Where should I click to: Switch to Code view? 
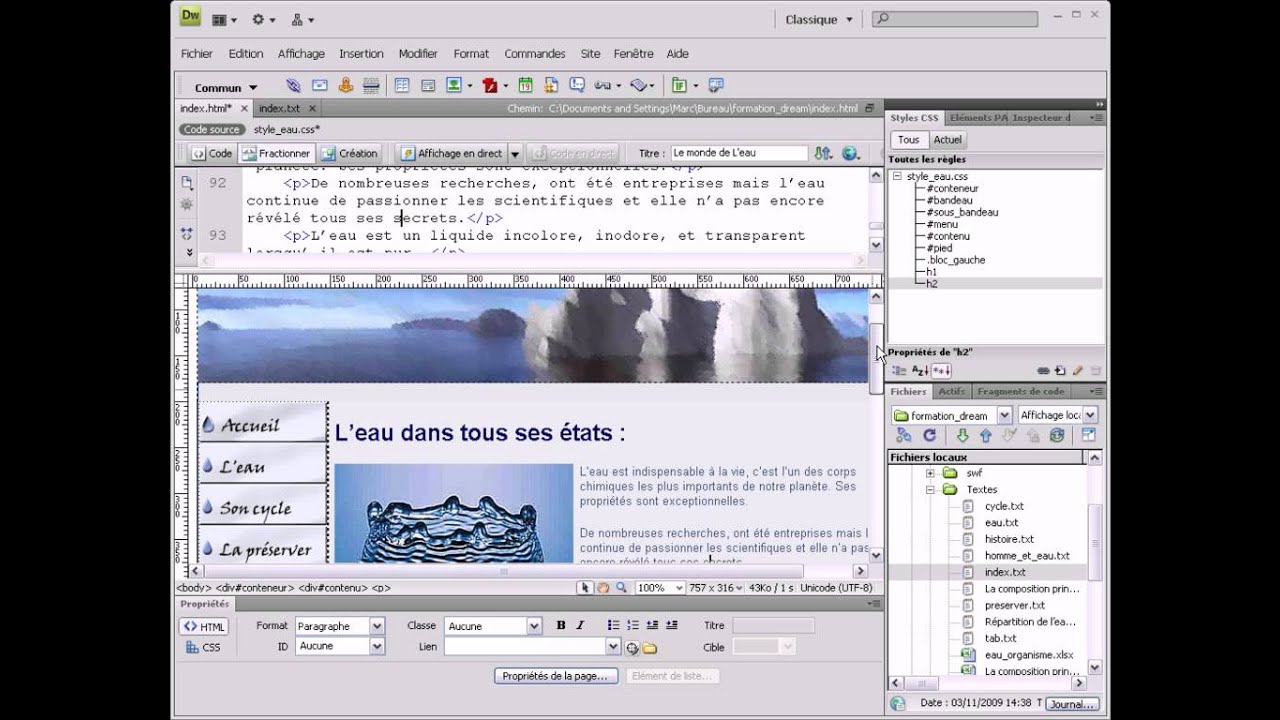click(x=211, y=153)
